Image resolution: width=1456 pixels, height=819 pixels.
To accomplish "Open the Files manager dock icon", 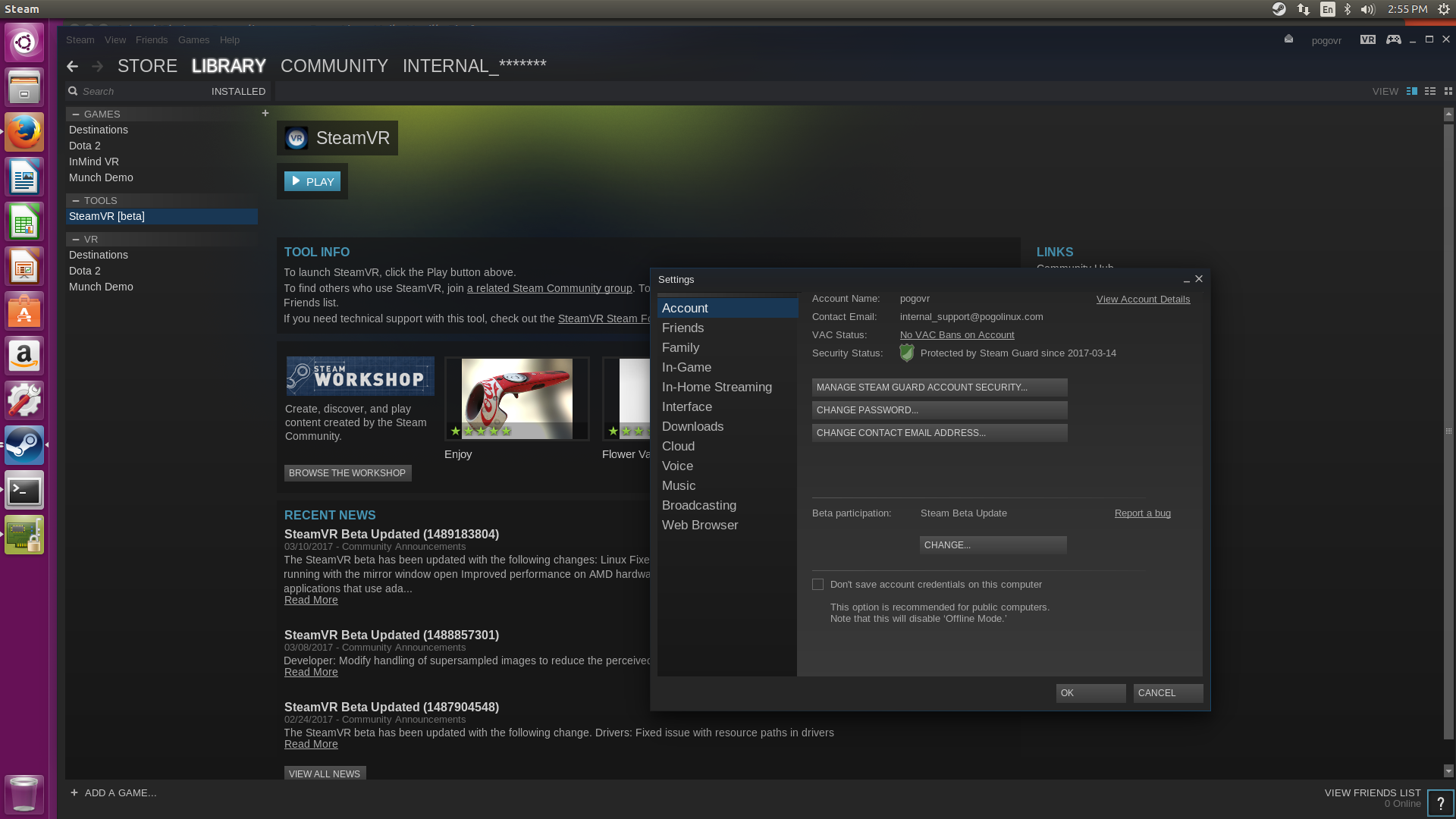I will click(x=24, y=87).
